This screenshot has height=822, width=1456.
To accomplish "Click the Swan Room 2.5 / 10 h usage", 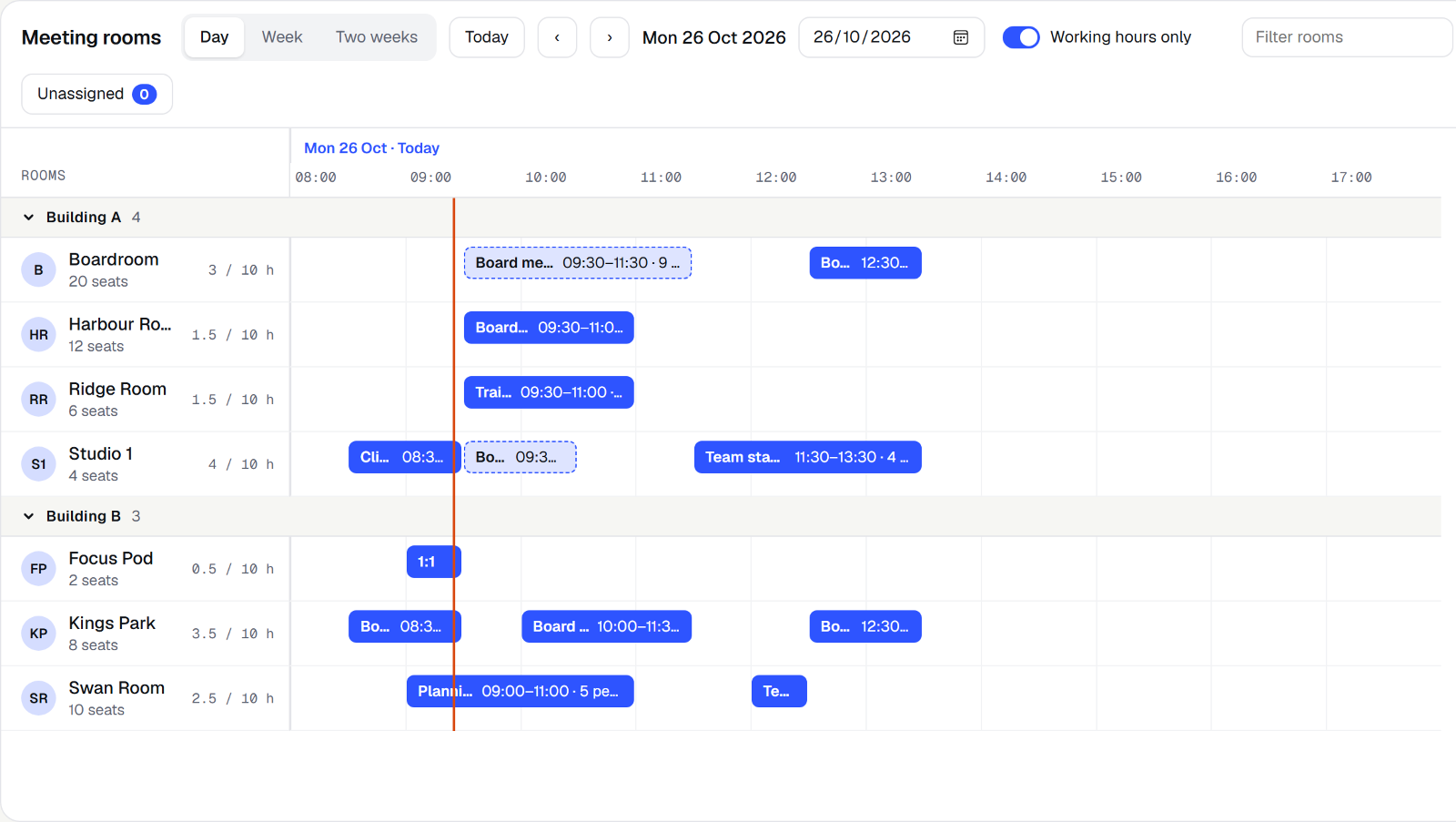I will (x=233, y=698).
